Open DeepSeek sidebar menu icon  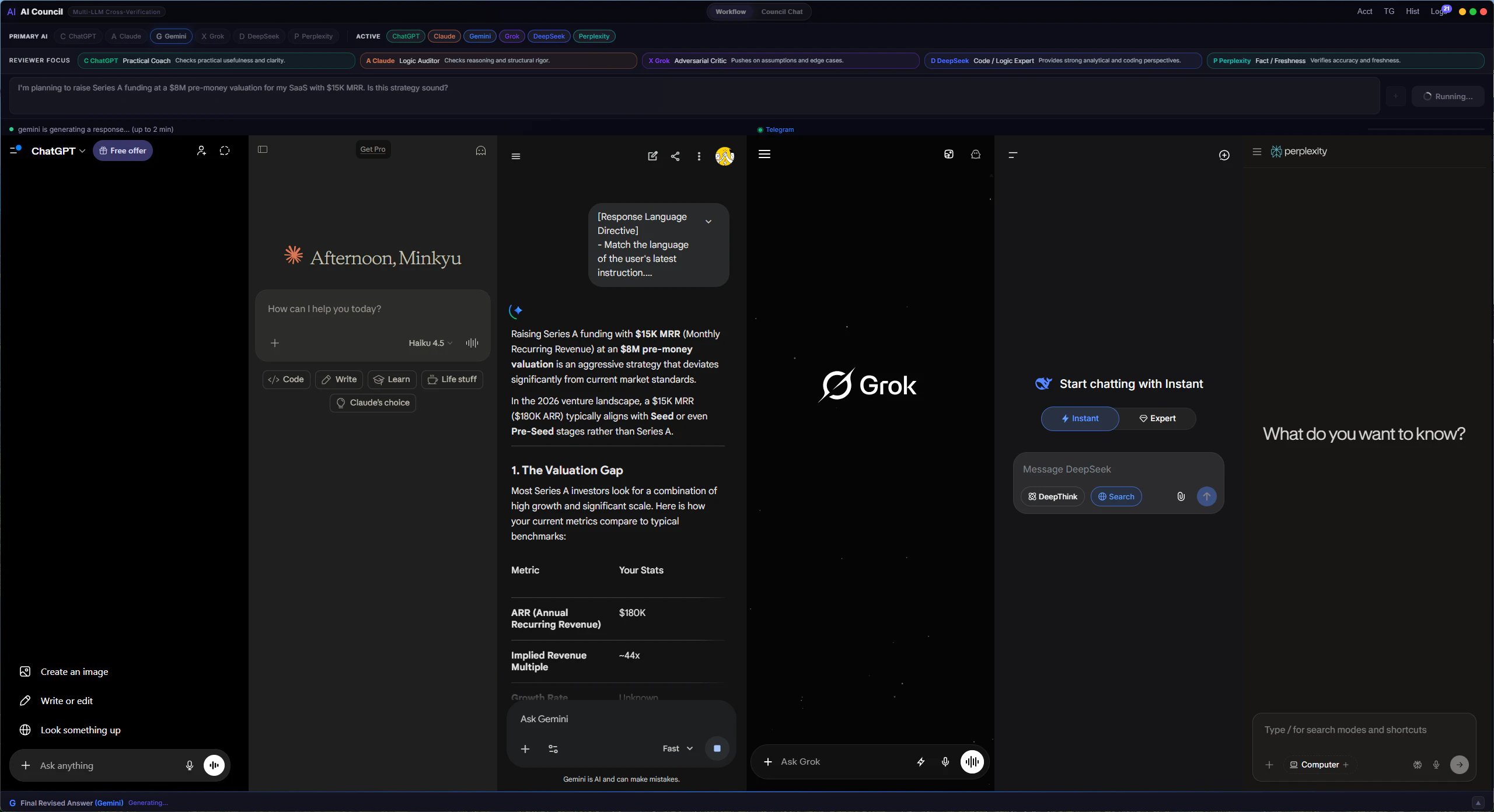[1013, 155]
